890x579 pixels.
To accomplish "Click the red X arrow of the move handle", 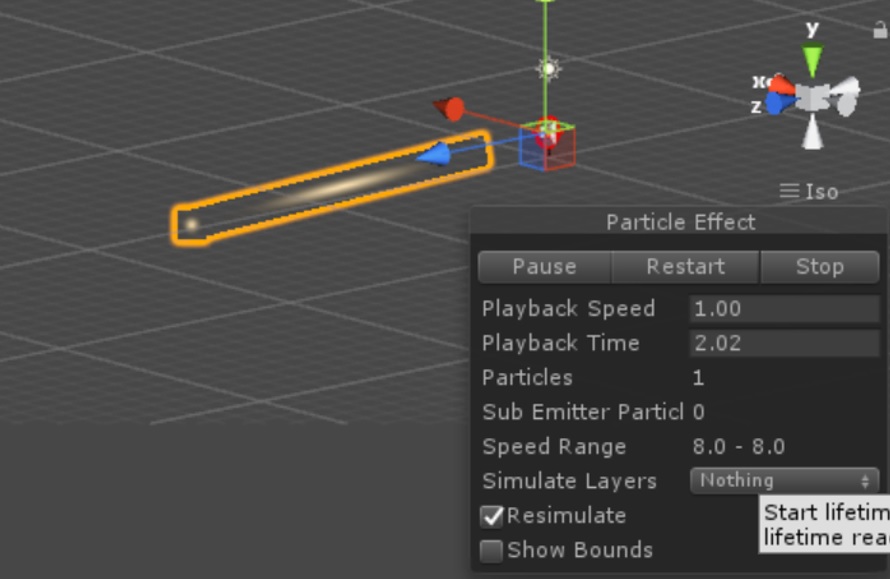I will tap(451, 108).
